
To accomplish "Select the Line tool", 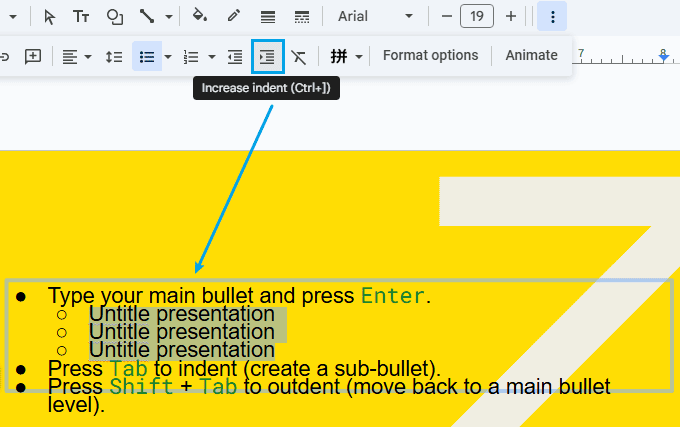I will 147,17.
